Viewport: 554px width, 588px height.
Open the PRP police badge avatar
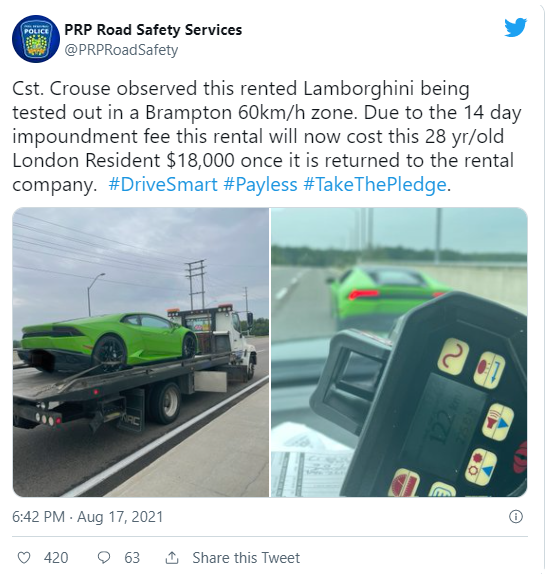(x=36, y=39)
